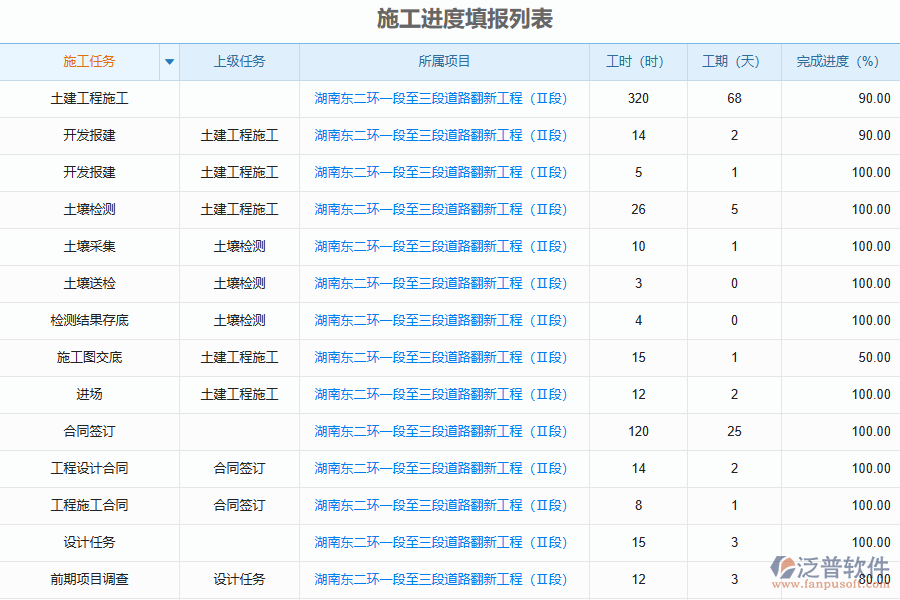Open project link in the 土壤采集 row
This screenshot has height=600, width=900.
tap(441, 246)
